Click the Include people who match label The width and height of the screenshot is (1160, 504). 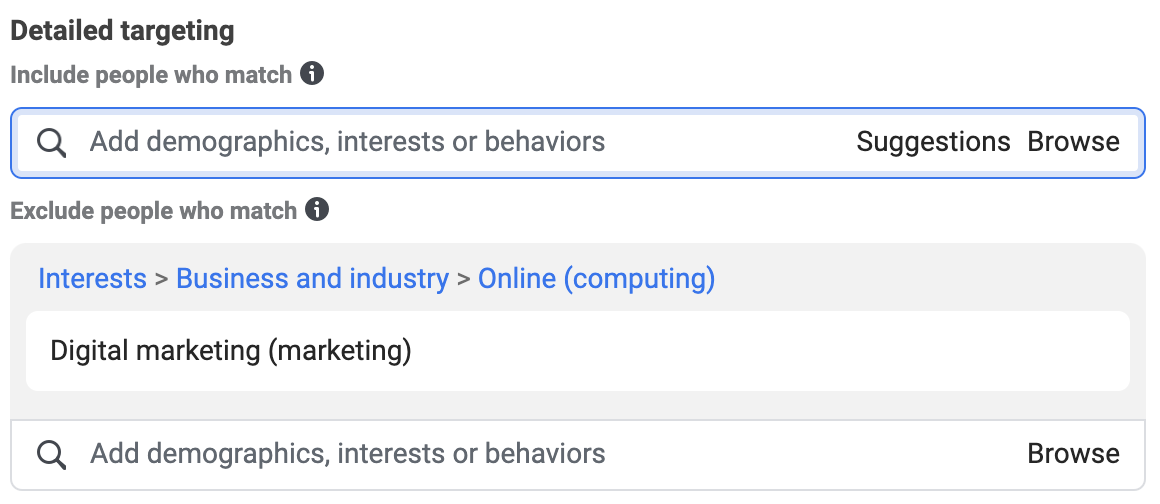pyautogui.click(x=151, y=75)
